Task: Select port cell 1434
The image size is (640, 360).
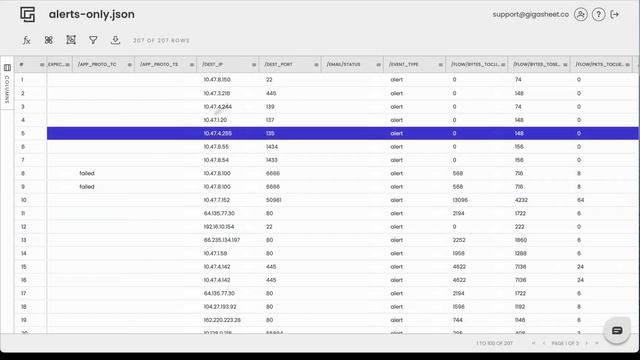Action: pyautogui.click(x=272, y=147)
